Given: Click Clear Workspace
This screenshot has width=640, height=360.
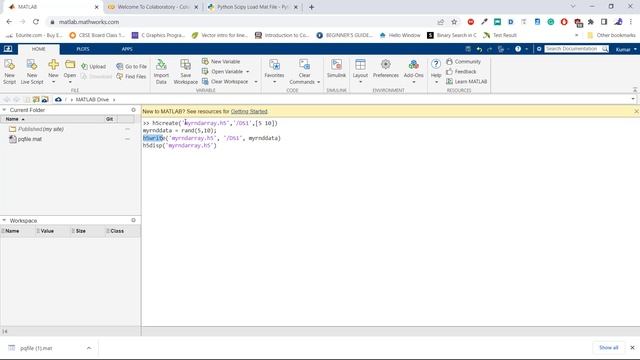Looking at the screenshot, I should coord(225,82).
